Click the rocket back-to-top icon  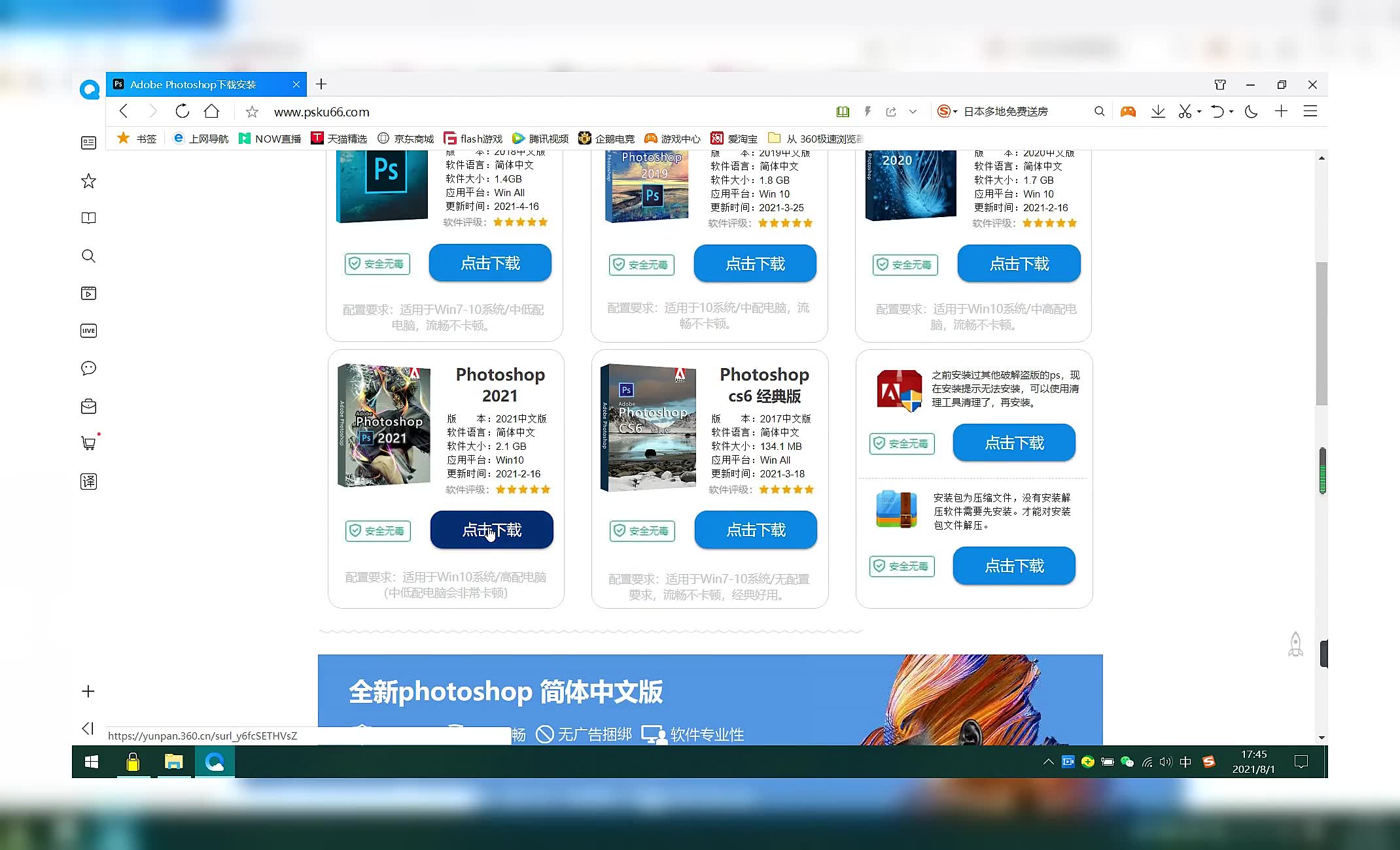pos(1295,645)
